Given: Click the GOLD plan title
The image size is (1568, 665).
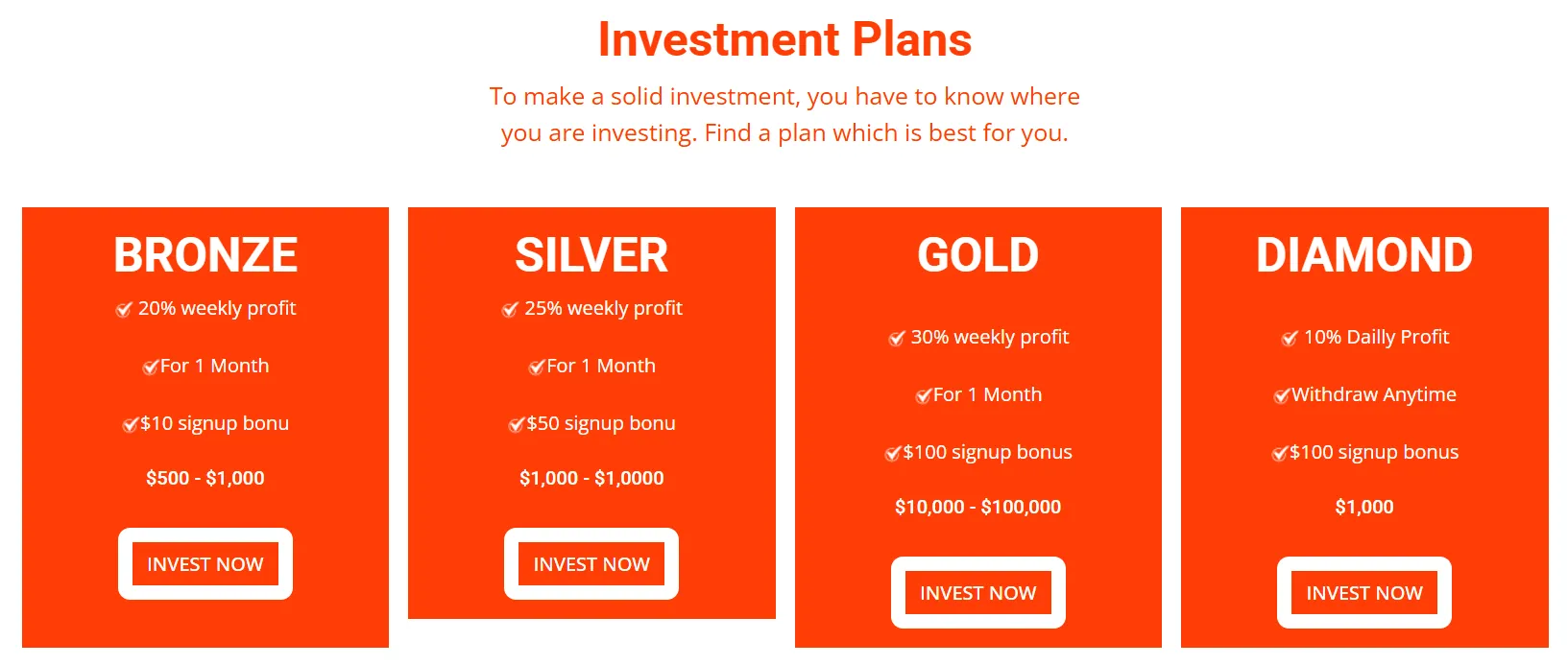Looking at the screenshot, I should coord(977,255).
